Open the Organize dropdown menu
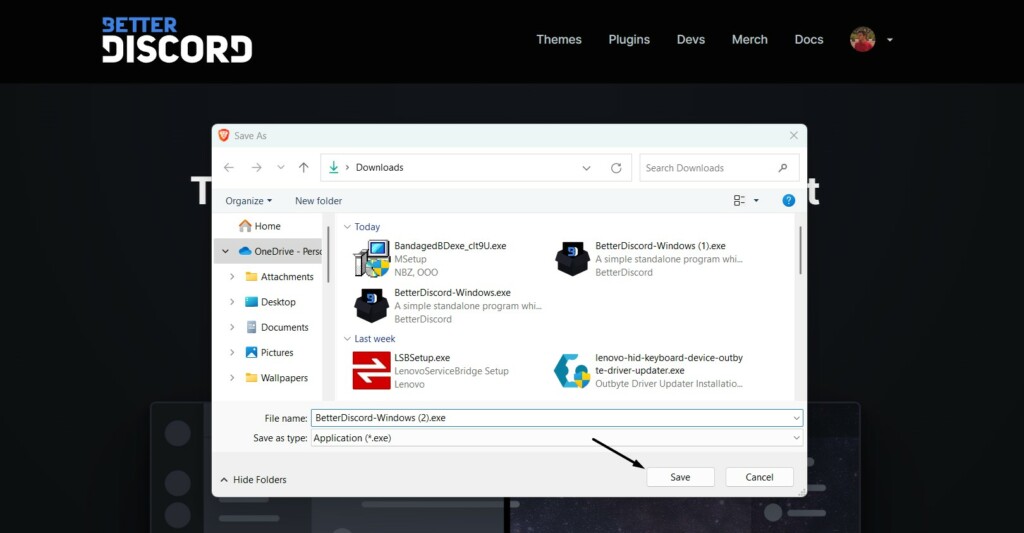Screen dimensions: 1024x533 pos(248,201)
